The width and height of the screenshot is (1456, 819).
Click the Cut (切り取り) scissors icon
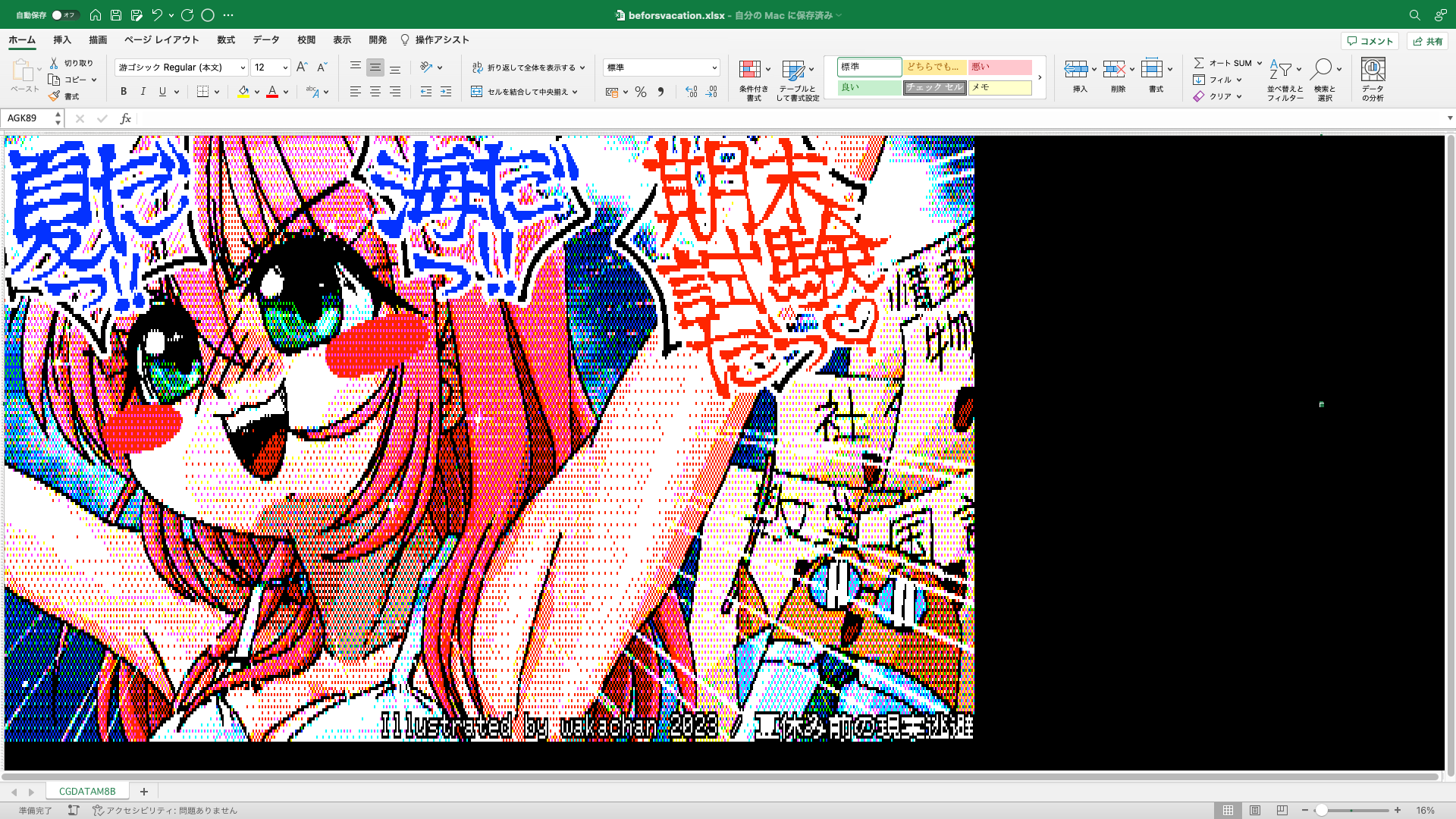[x=54, y=63]
